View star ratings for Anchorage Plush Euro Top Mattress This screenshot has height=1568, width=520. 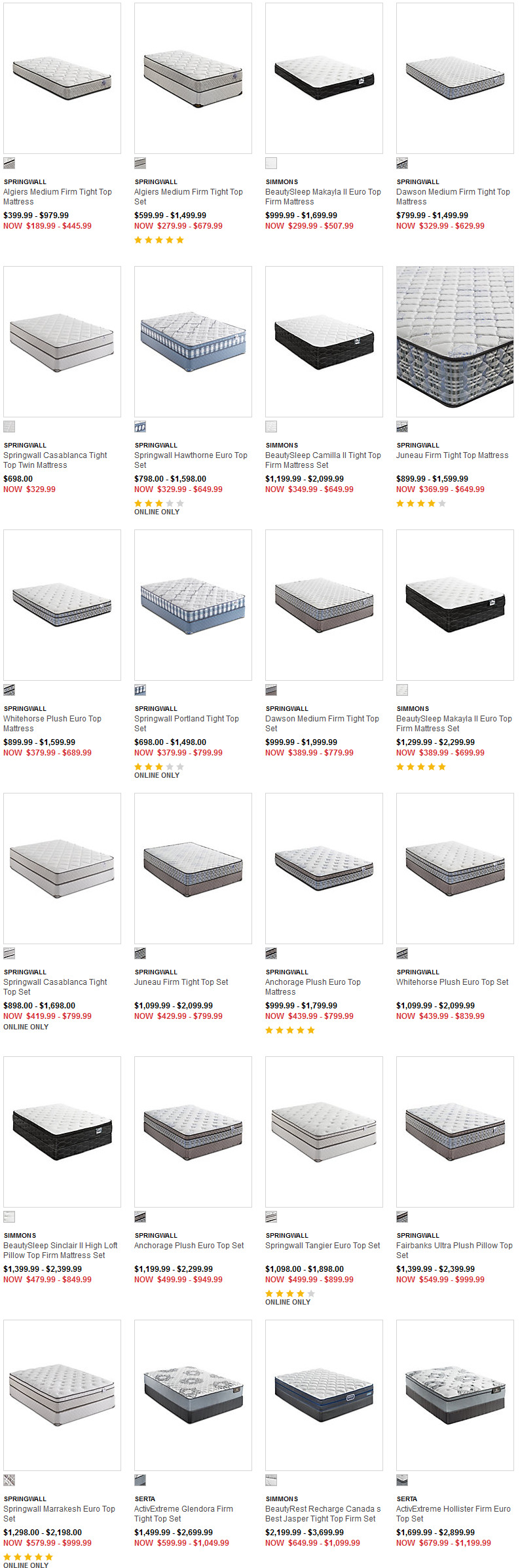290,1030
